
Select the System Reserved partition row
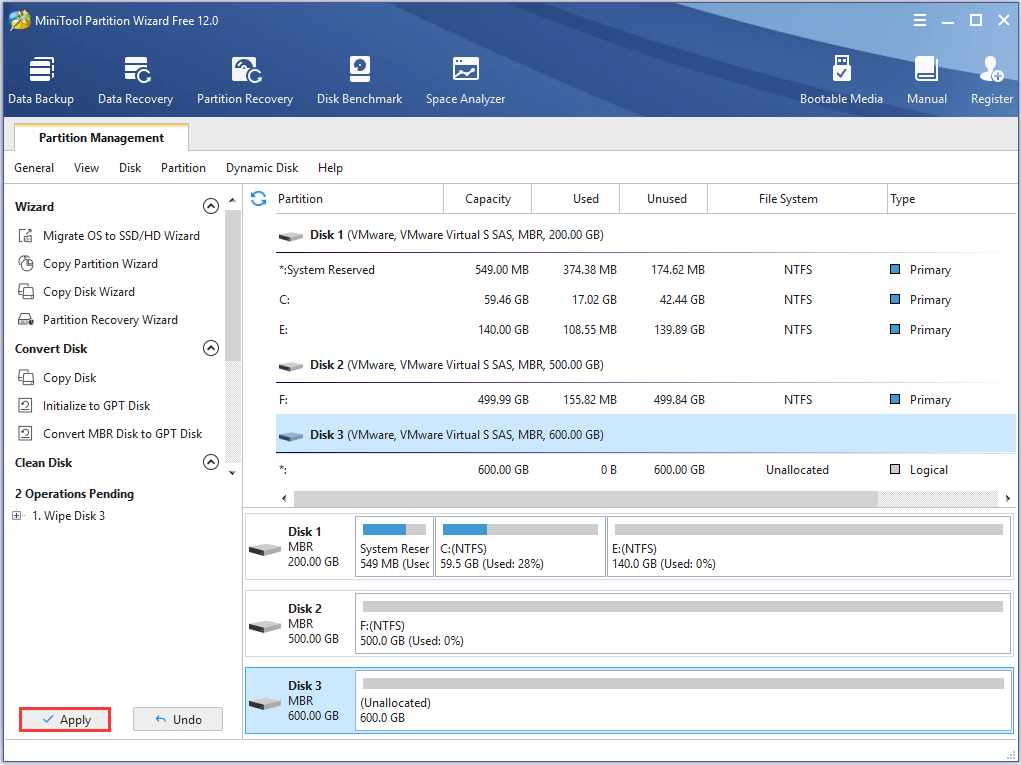645,270
